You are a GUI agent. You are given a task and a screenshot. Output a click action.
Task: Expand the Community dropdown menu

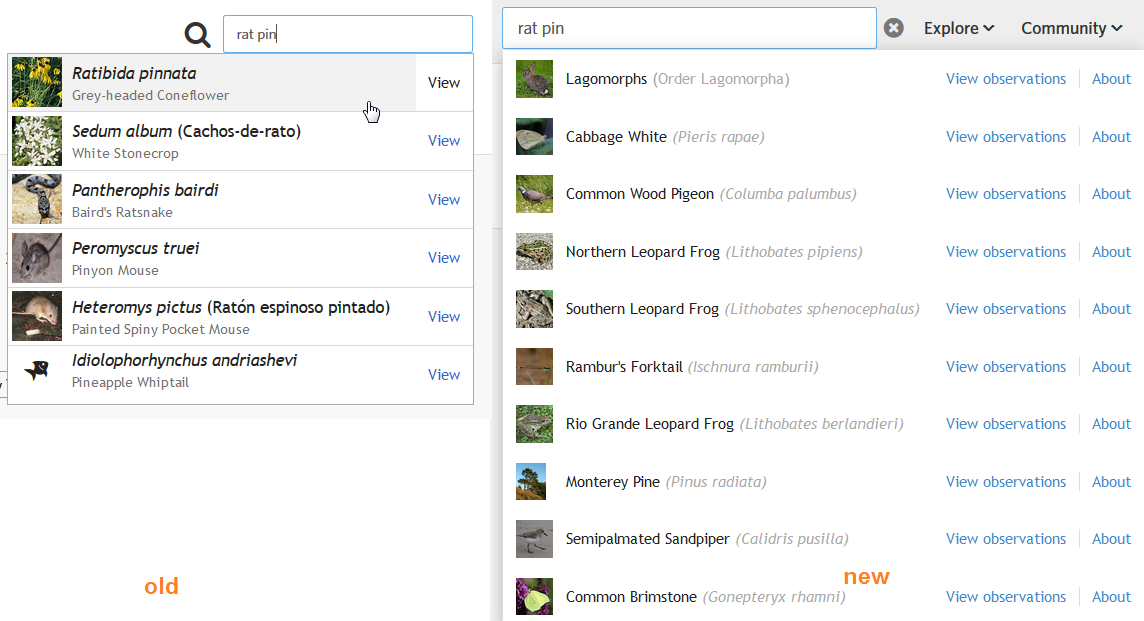tap(1071, 28)
